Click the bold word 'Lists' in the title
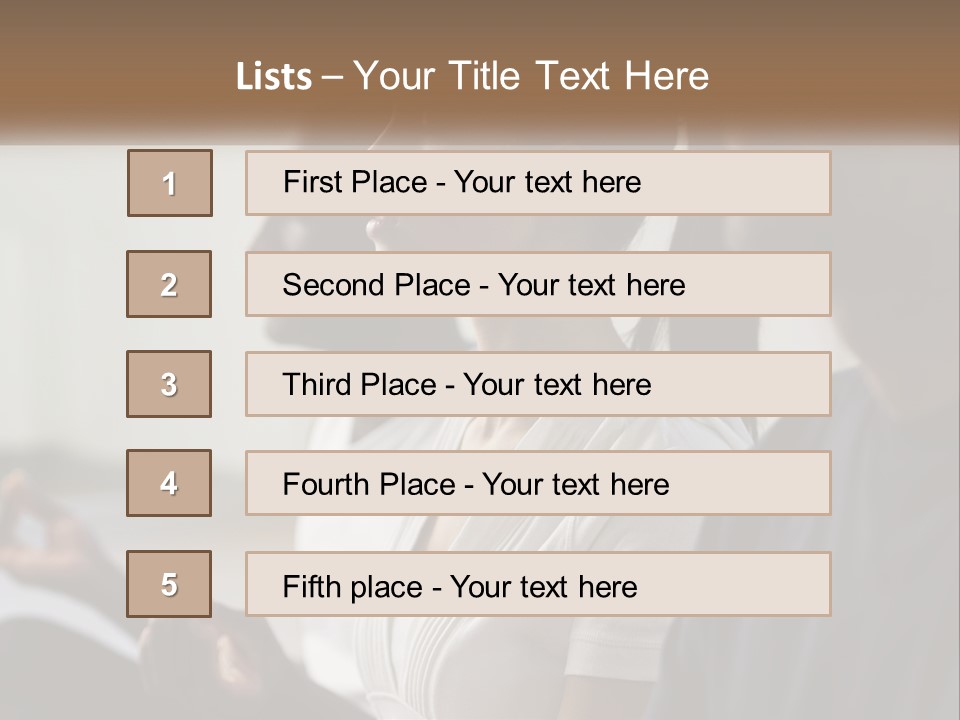Image resolution: width=960 pixels, height=720 pixels. pyautogui.click(x=274, y=77)
